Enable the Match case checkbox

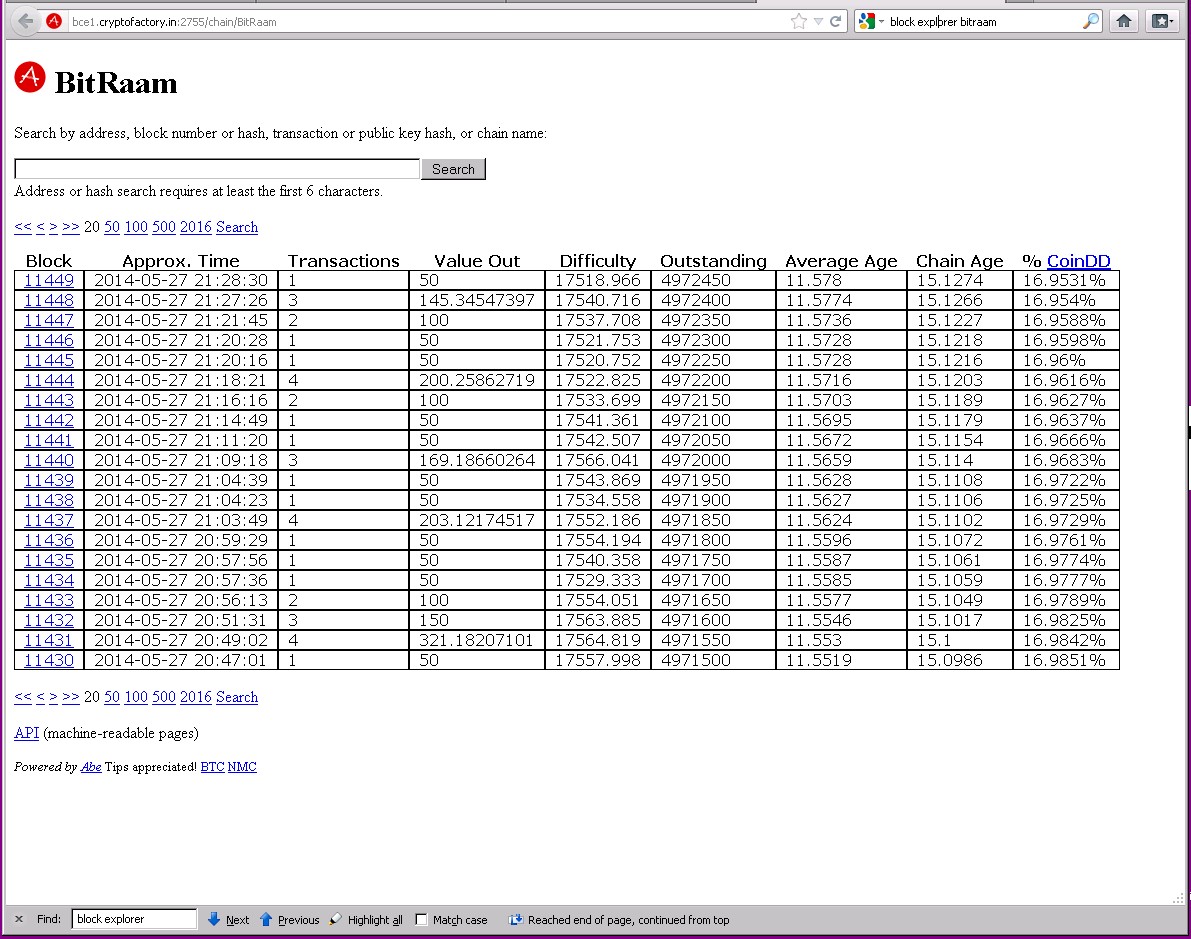tap(422, 919)
